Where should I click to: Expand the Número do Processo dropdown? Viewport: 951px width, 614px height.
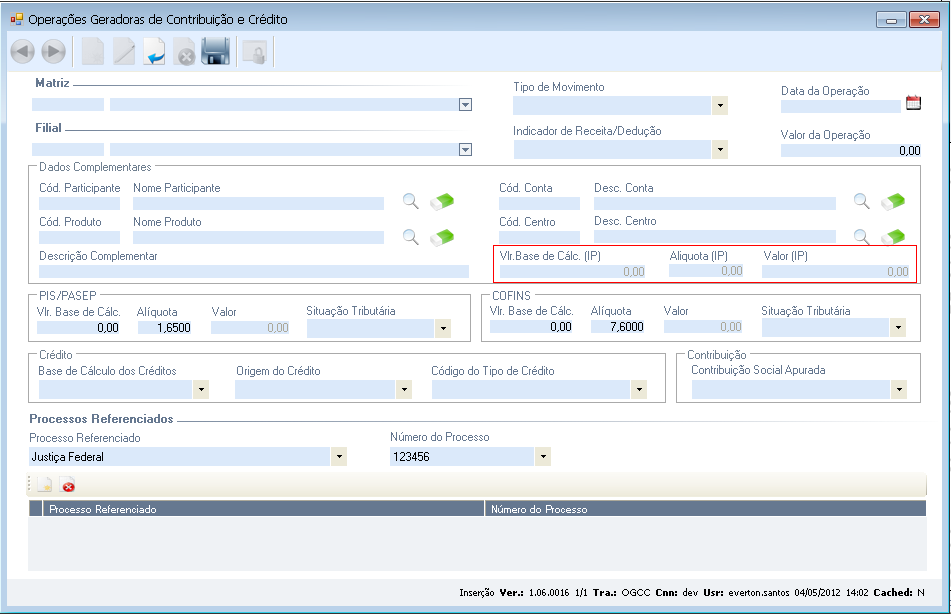click(x=543, y=457)
